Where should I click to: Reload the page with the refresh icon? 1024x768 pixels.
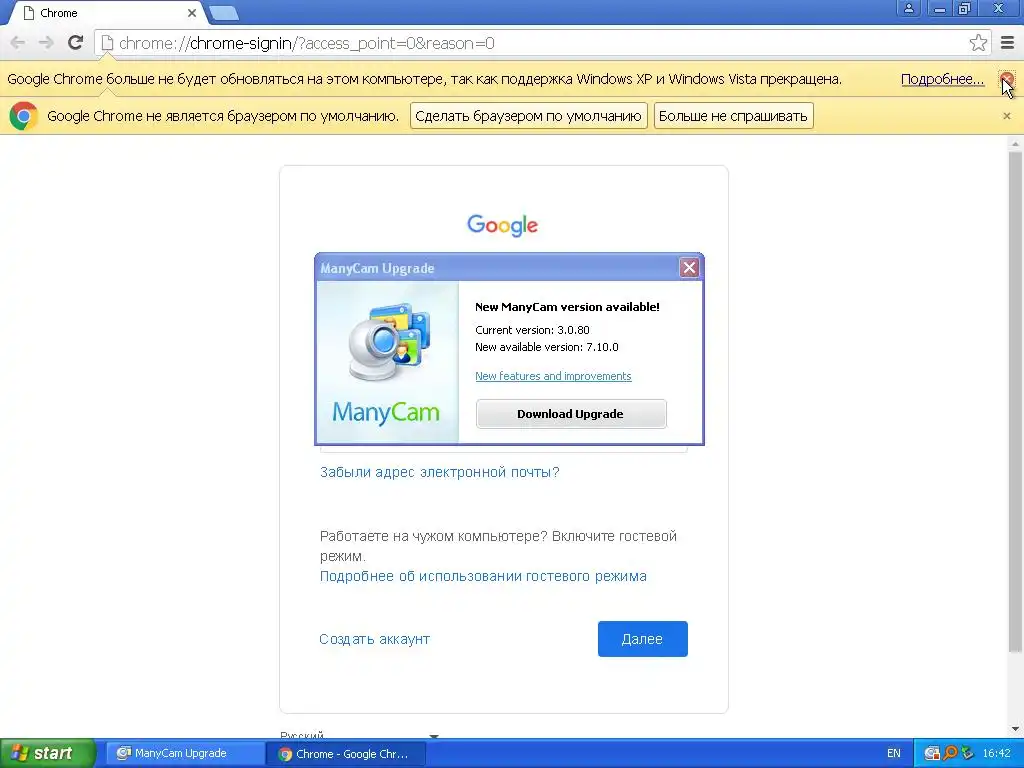tap(75, 43)
